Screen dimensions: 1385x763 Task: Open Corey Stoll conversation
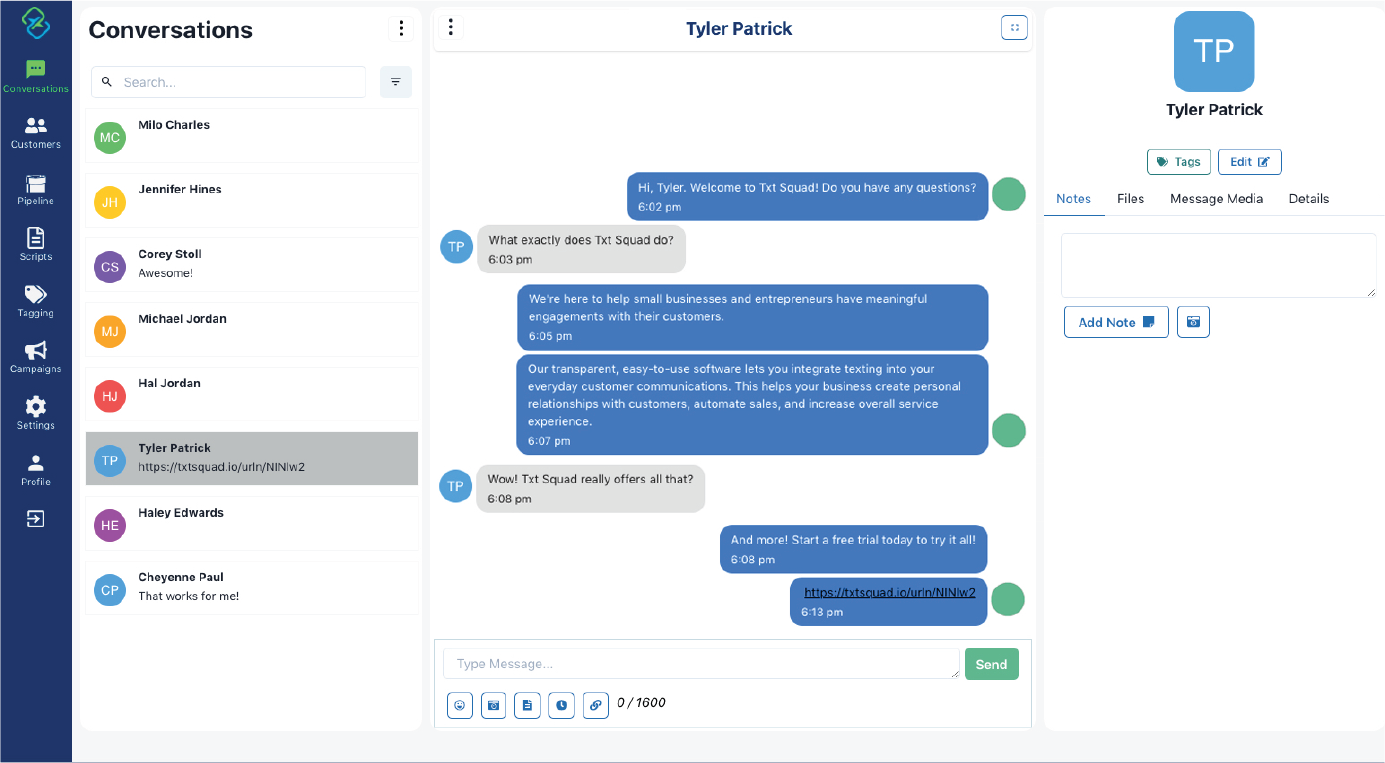(252, 265)
